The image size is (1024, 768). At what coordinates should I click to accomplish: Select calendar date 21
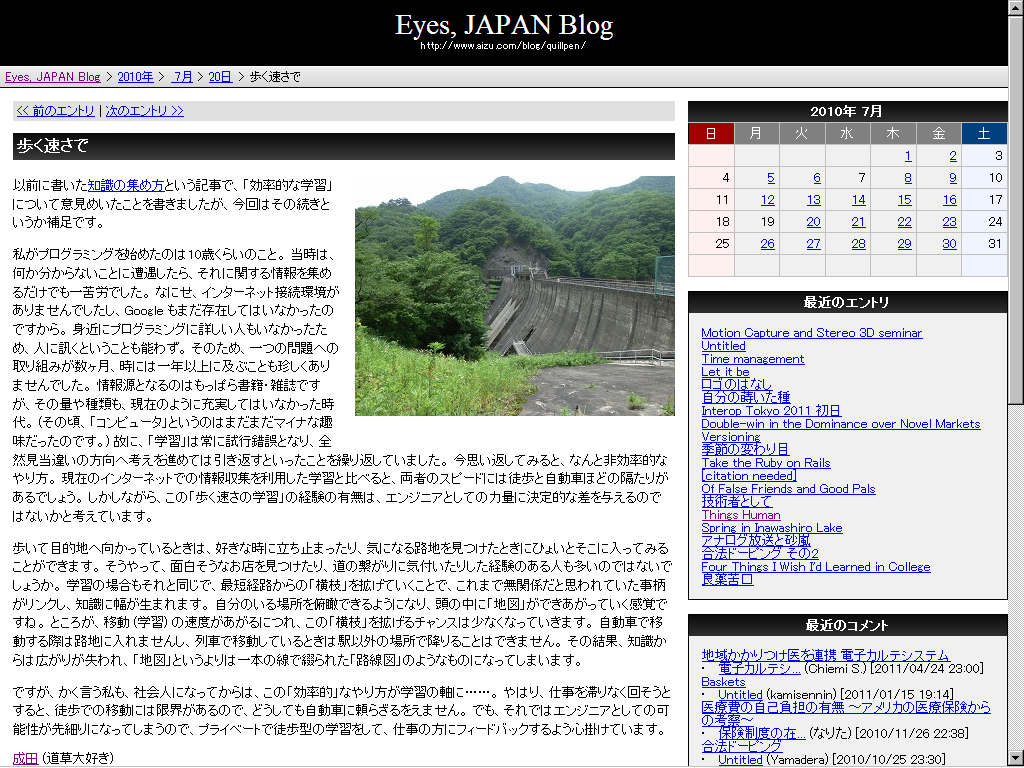pyautogui.click(x=858, y=222)
